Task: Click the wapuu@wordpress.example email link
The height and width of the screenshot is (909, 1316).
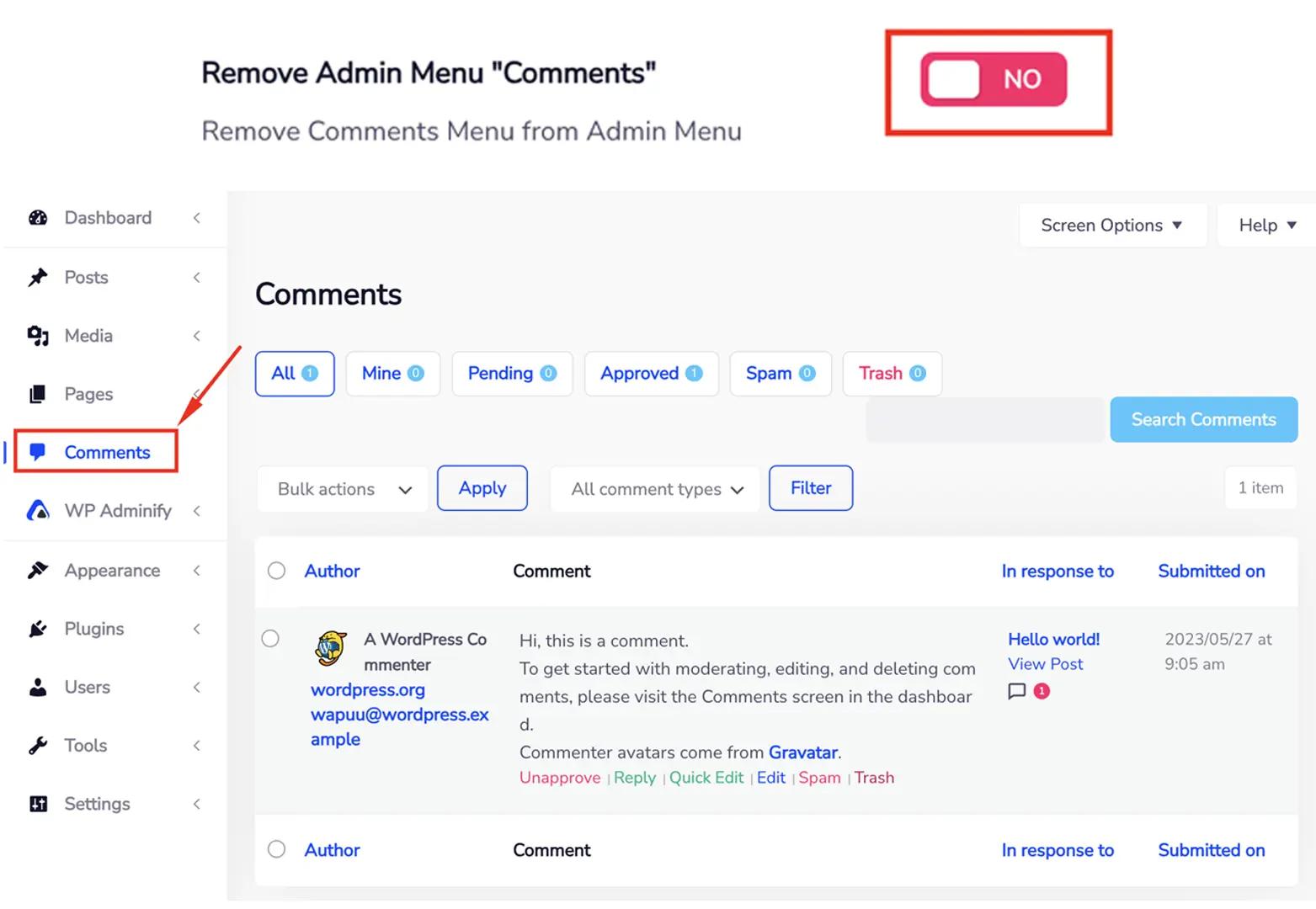Action: (399, 726)
